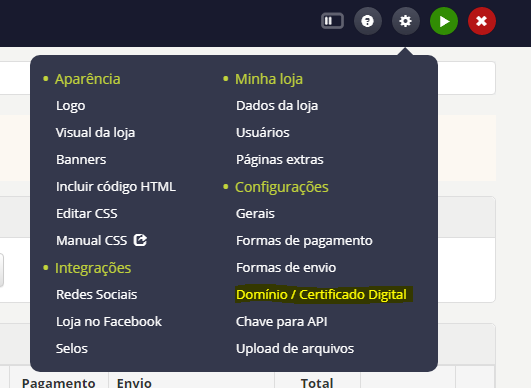The height and width of the screenshot is (388, 531).
Task: Open Chave para API
Action: tap(281, 322)
